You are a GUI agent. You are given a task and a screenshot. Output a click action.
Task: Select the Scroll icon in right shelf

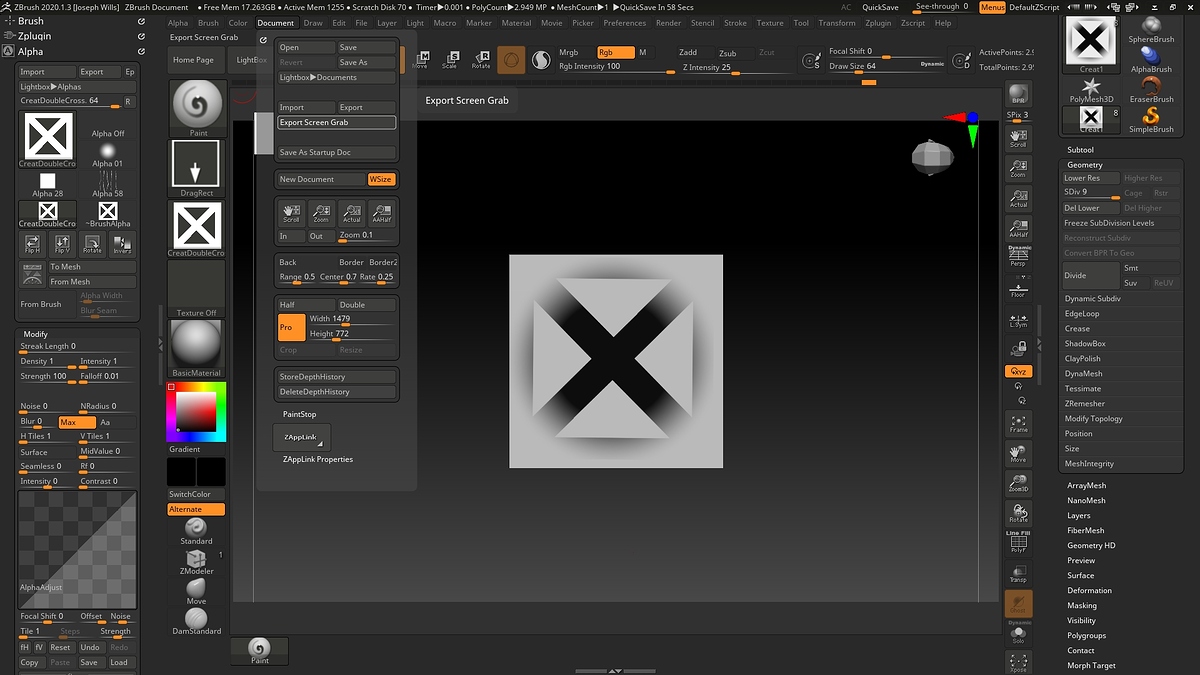pos(1018,136)
